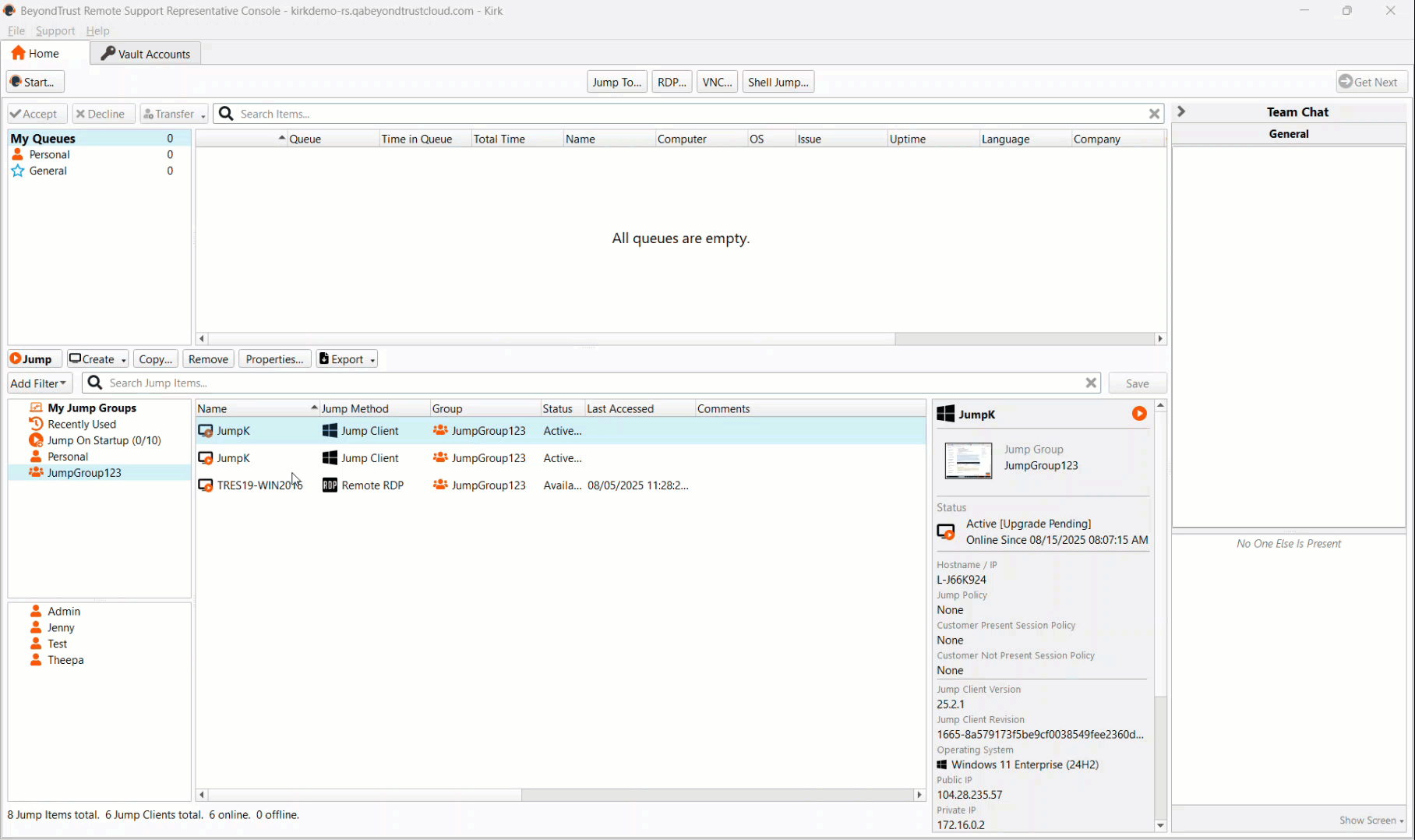This screenshot has height=840, width=1415.
Task: Open the Show Screen dropdown in Team Chat
Action: click(1371, 820)
